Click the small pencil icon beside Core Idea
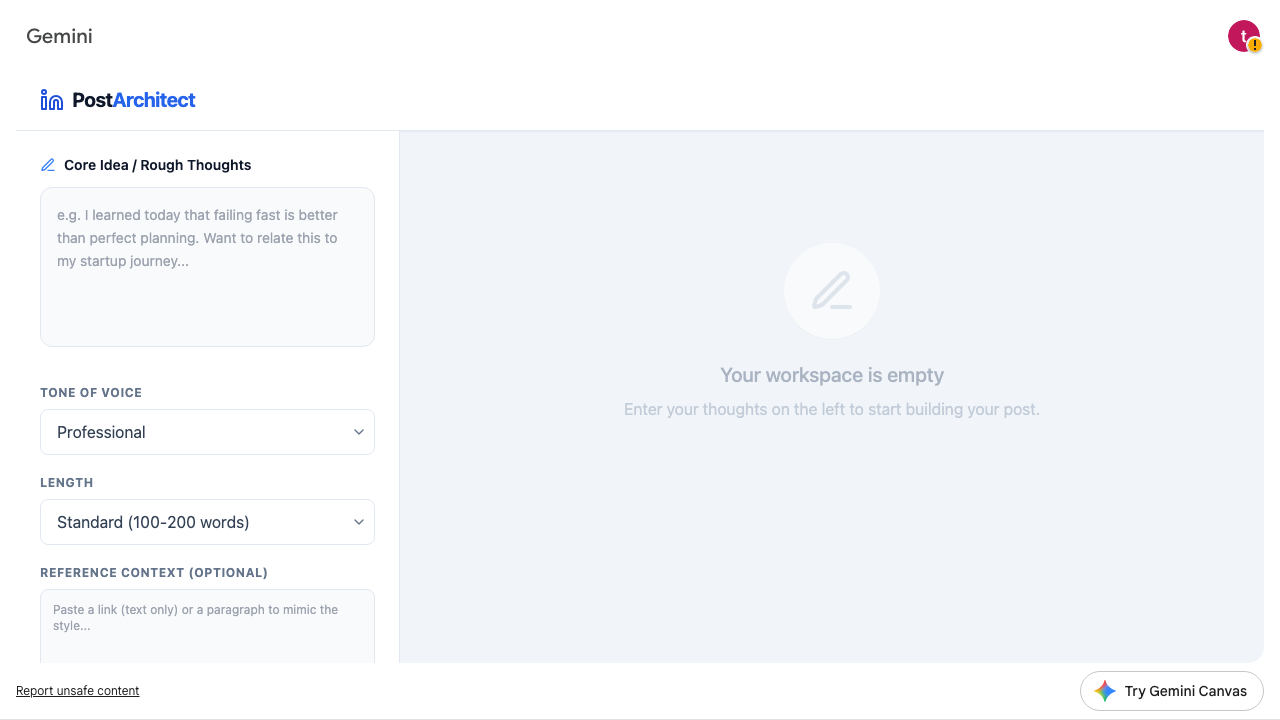Viewport: 1280px width, 720px height. 48,165
